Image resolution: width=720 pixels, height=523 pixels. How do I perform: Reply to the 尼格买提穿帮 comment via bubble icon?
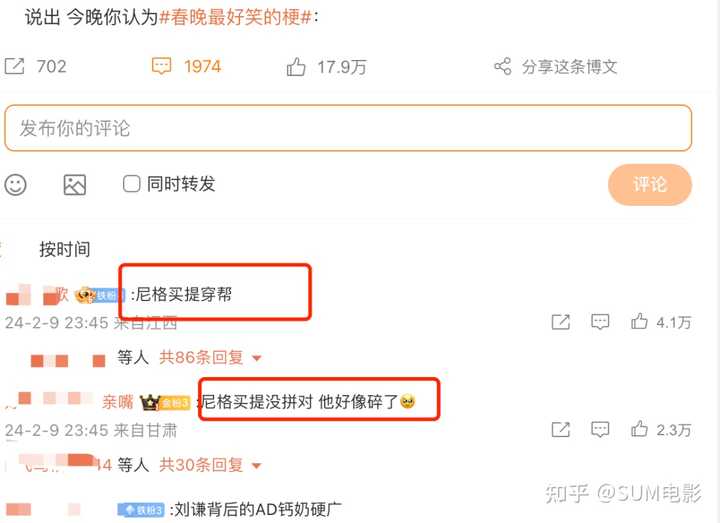tap(600, 322)
